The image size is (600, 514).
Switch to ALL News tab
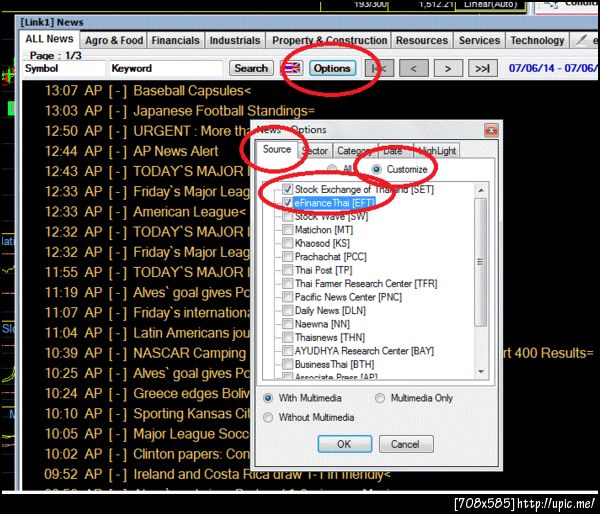49,39
